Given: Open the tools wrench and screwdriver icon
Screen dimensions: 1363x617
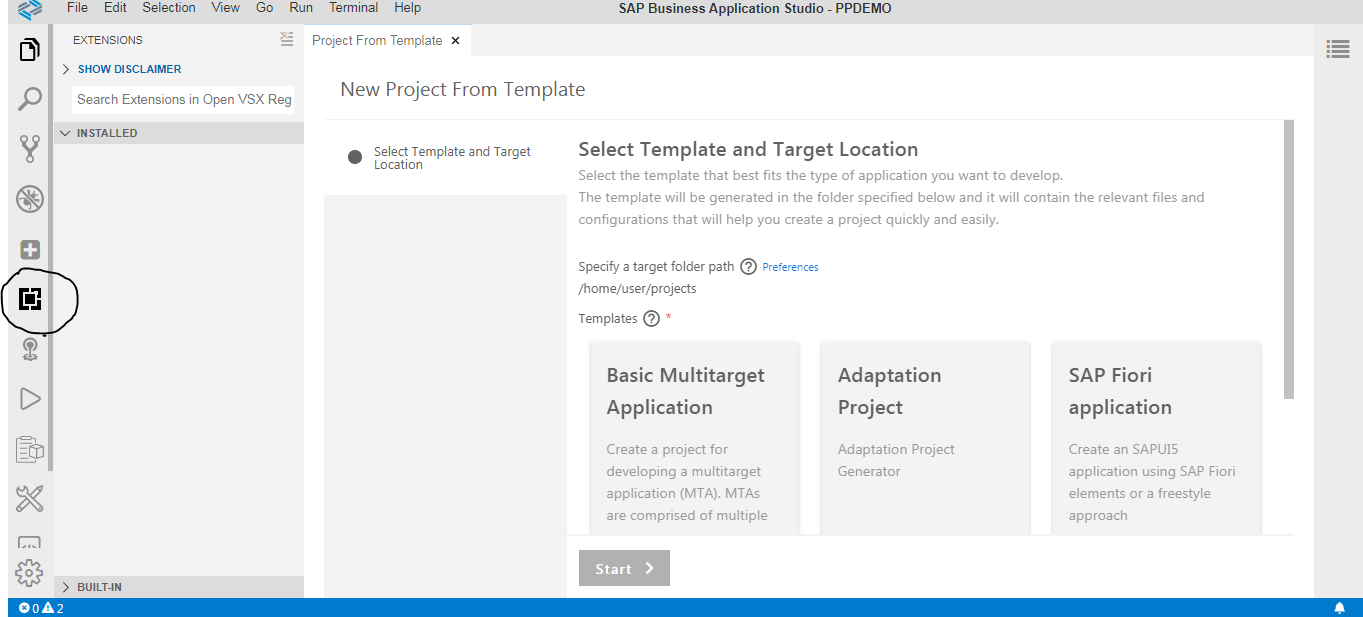Looking at the screenshot, I should (30, 498).
